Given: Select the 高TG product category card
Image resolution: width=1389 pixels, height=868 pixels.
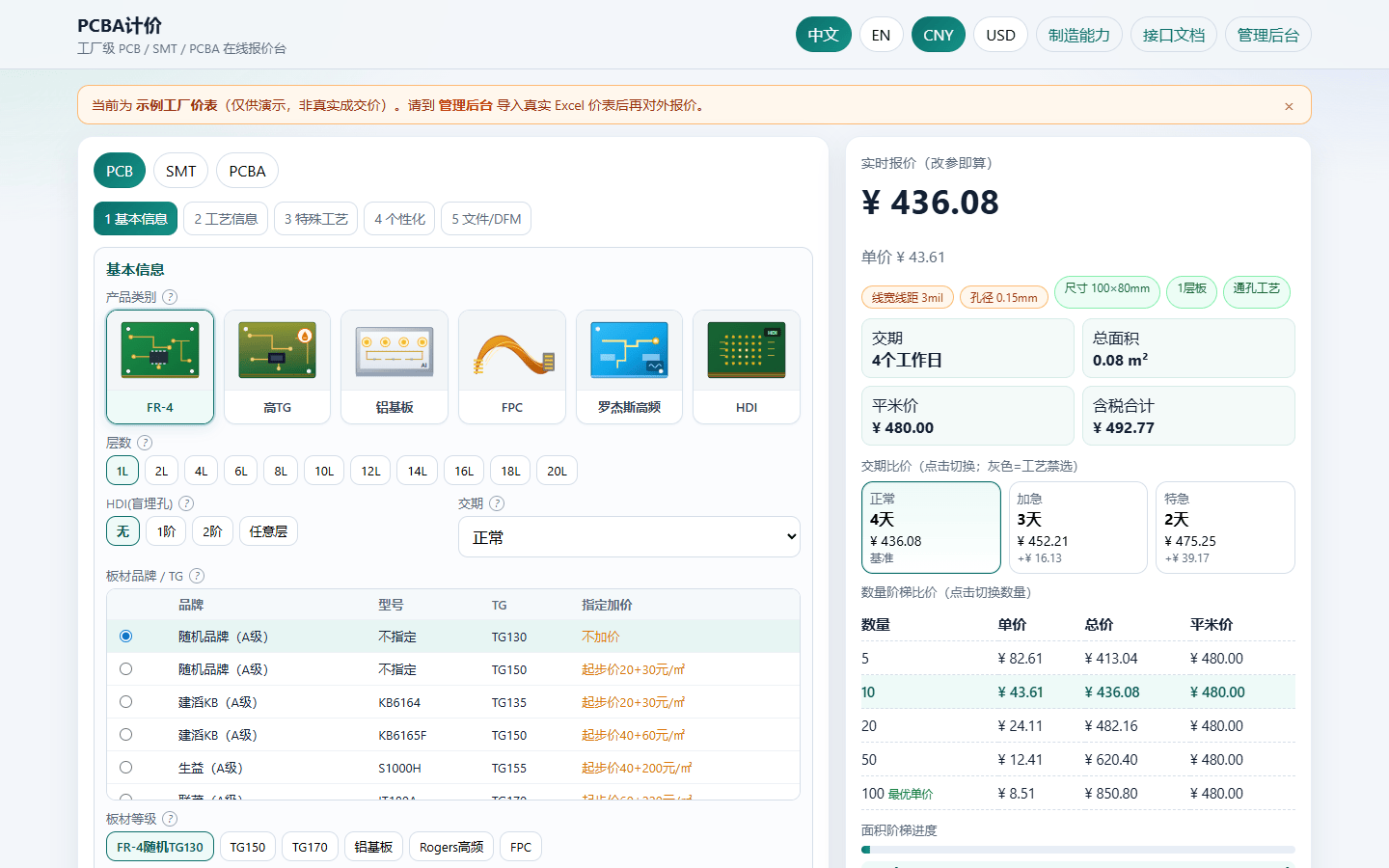Looking at the screenshot, I should pyautogui.click(x=277, y=366).
